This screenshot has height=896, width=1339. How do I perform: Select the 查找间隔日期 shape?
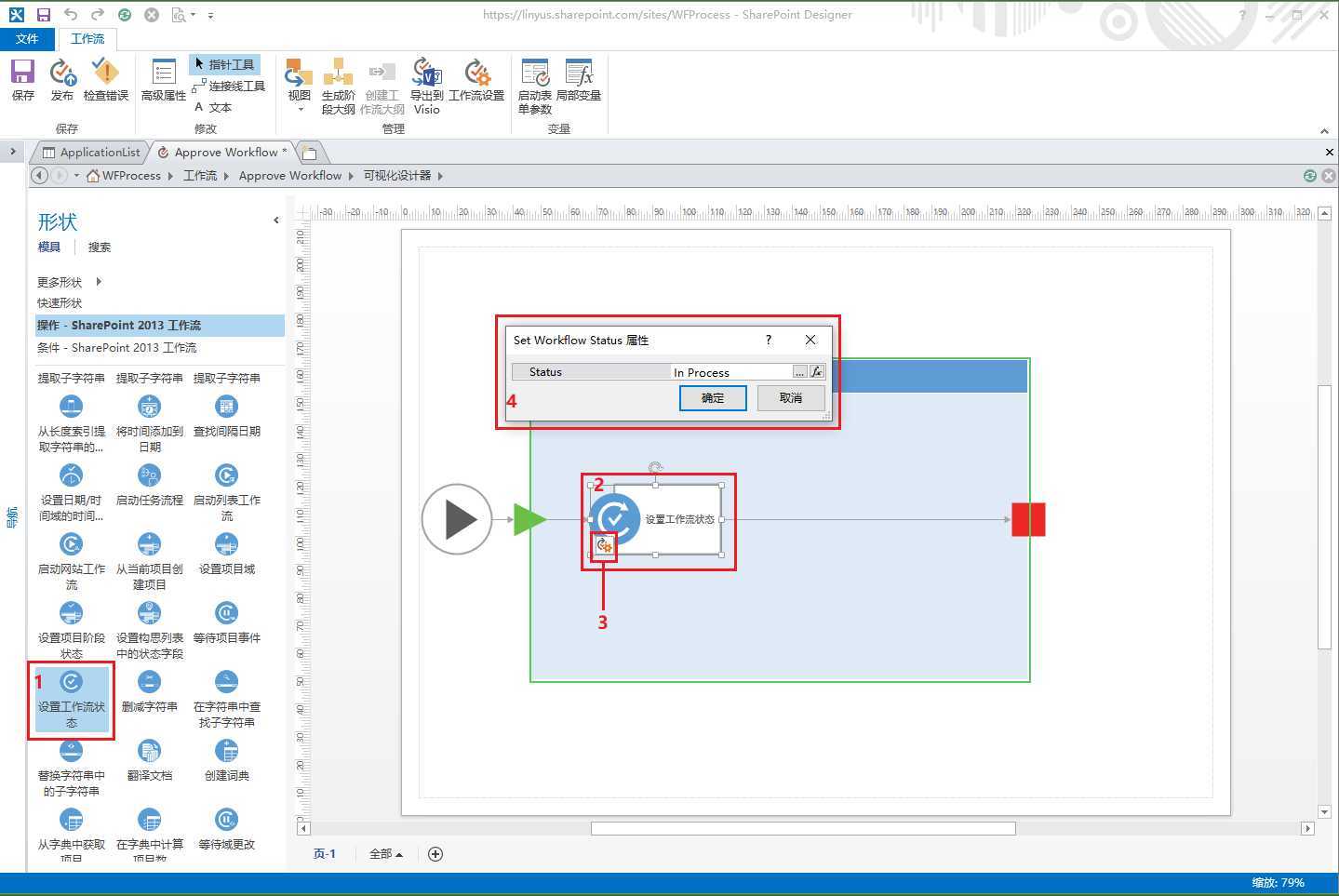point(226,416)
